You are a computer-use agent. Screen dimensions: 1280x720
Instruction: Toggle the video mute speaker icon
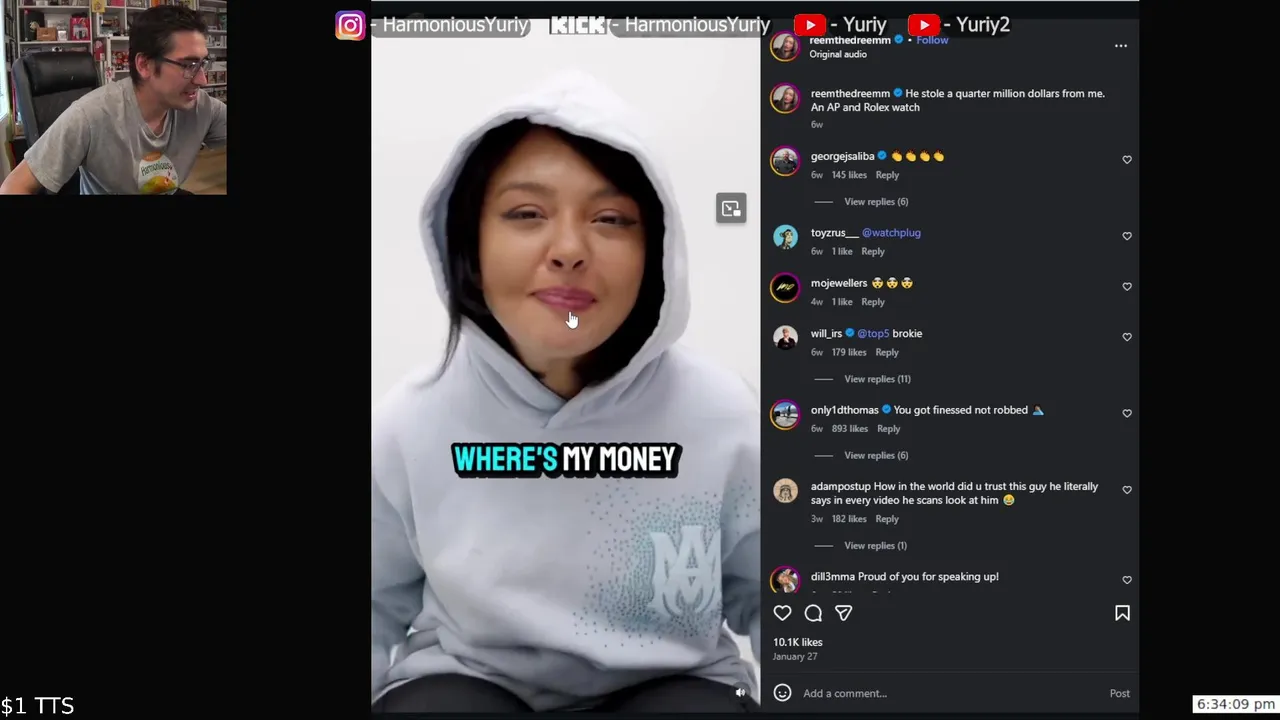click(x=740, y=692)
